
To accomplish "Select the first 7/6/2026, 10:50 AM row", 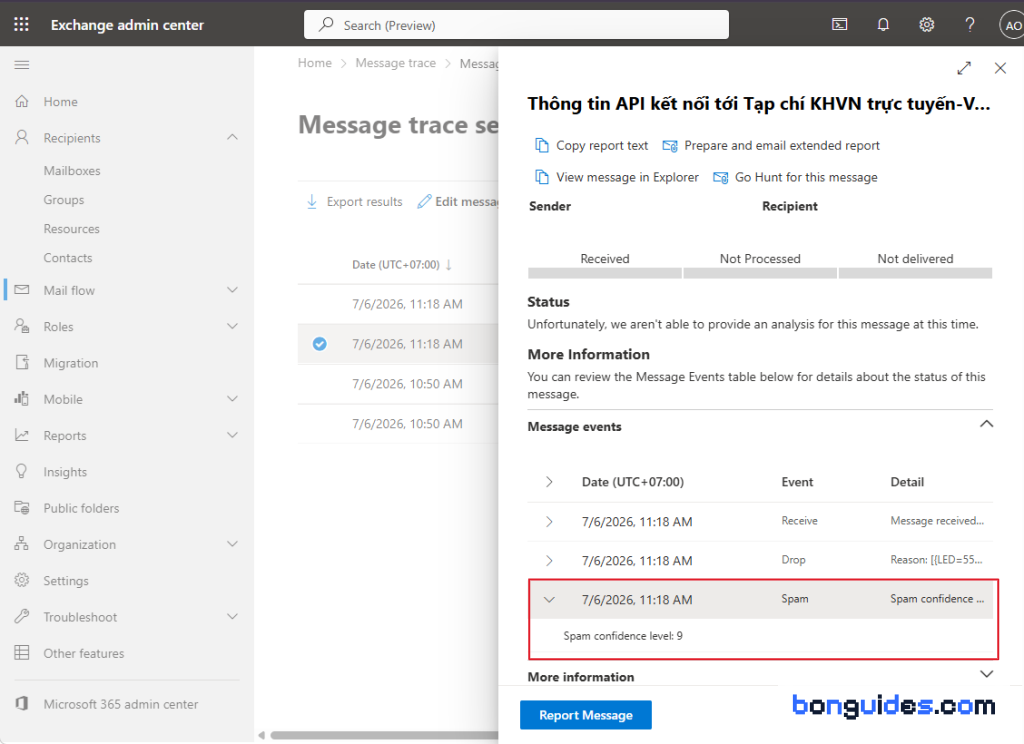I will (398, 383).
